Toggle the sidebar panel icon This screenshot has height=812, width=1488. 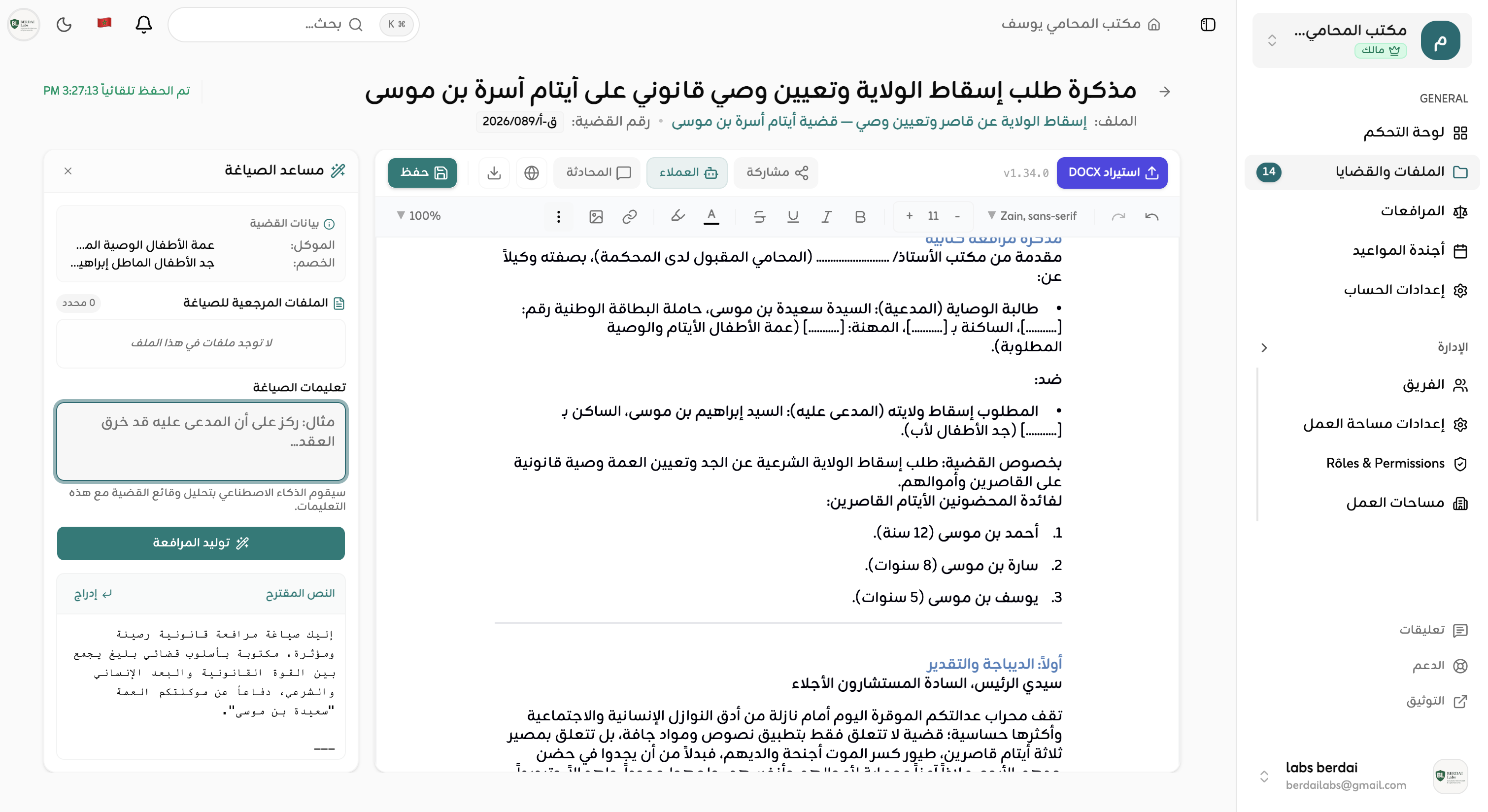pyautogui.click(x=1208, y=24)
